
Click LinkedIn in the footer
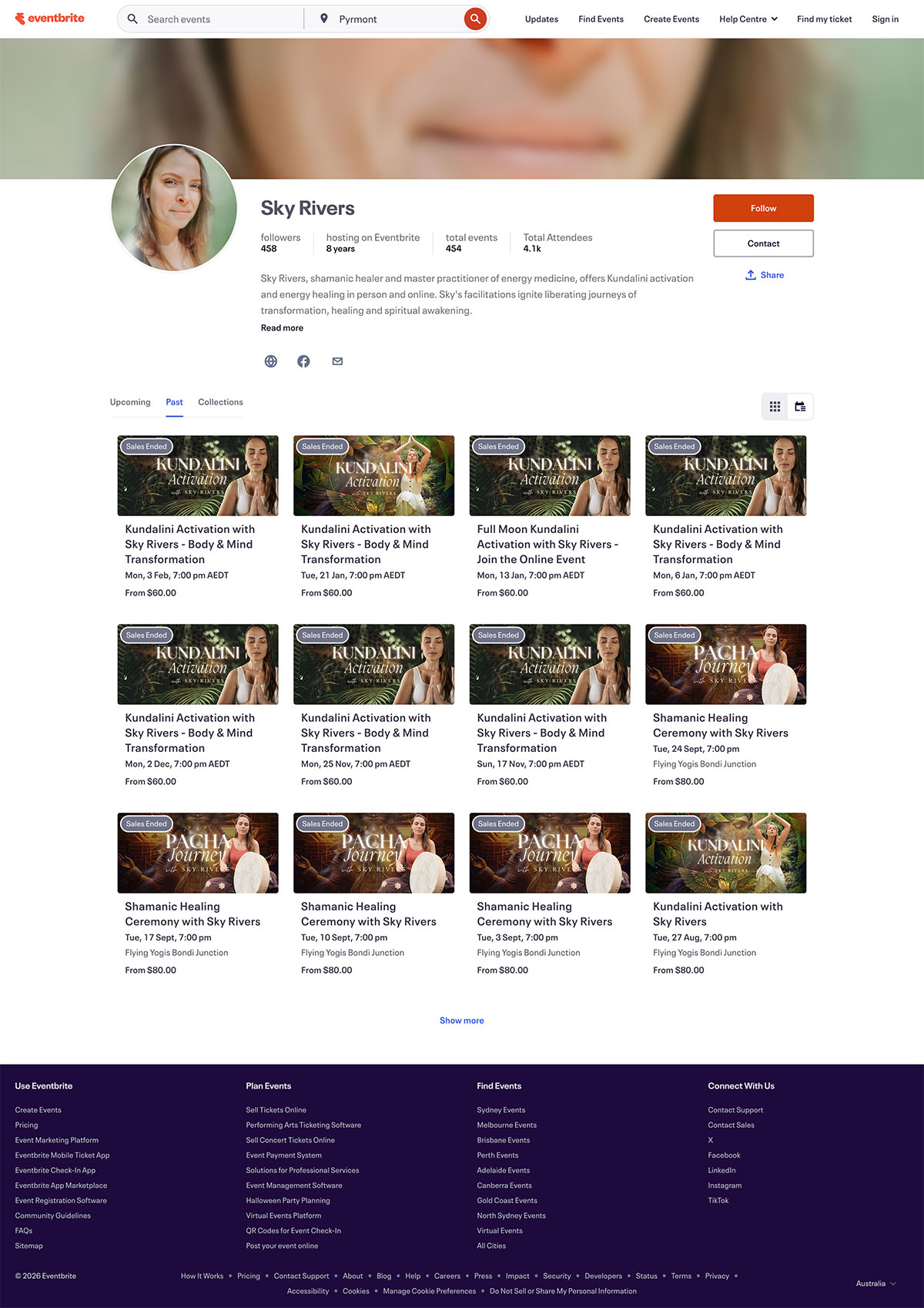point(721,1170)
